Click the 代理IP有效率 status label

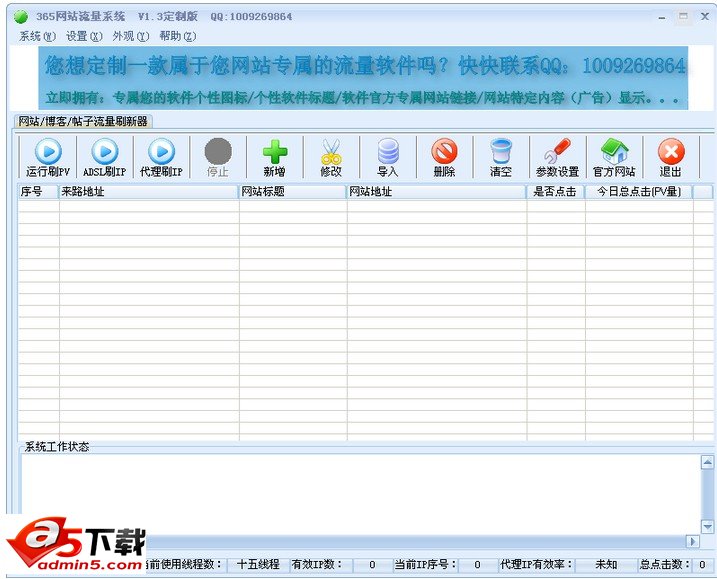536,564
